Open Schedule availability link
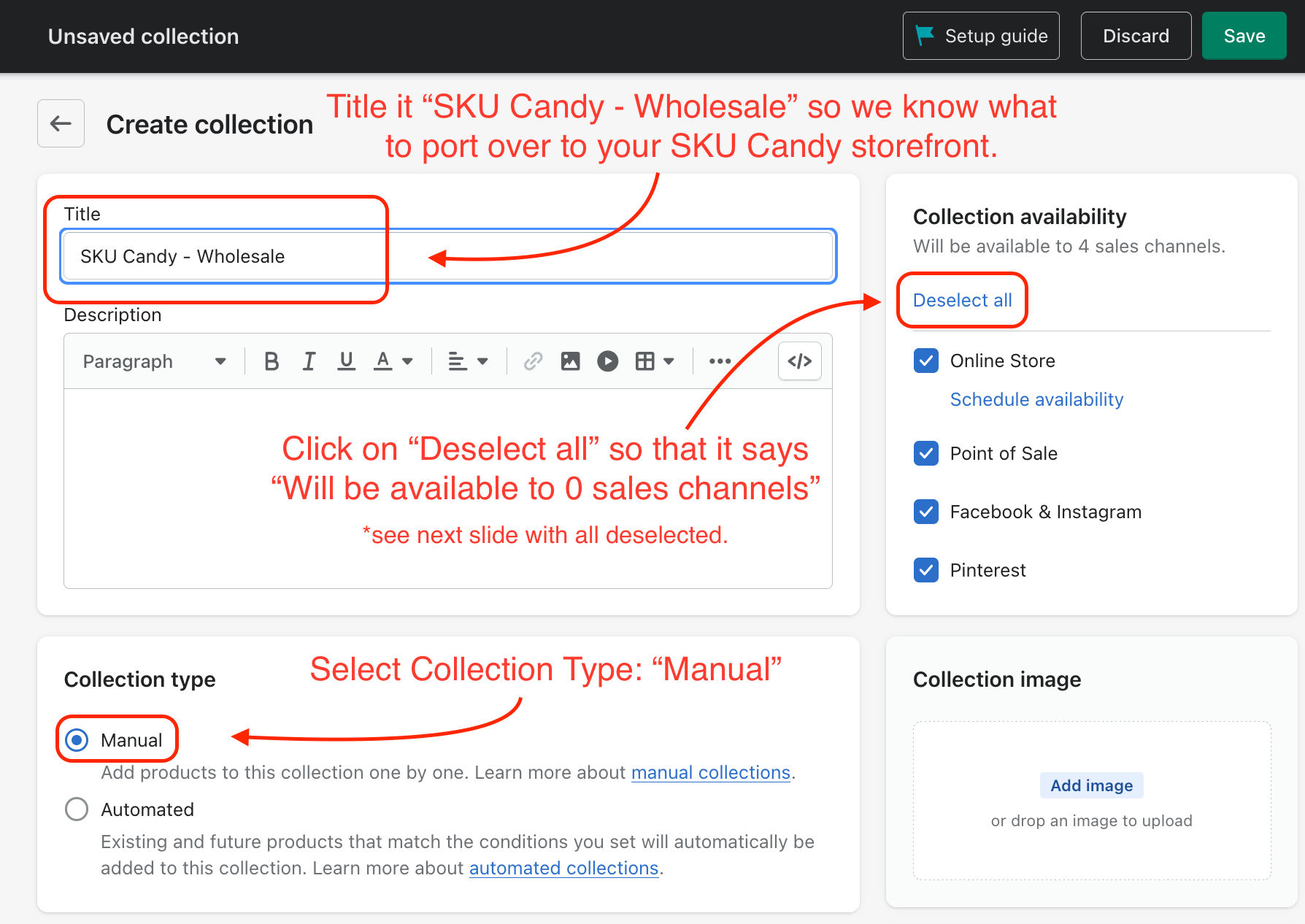1305x924 pixels. (x=1036, y=399)
